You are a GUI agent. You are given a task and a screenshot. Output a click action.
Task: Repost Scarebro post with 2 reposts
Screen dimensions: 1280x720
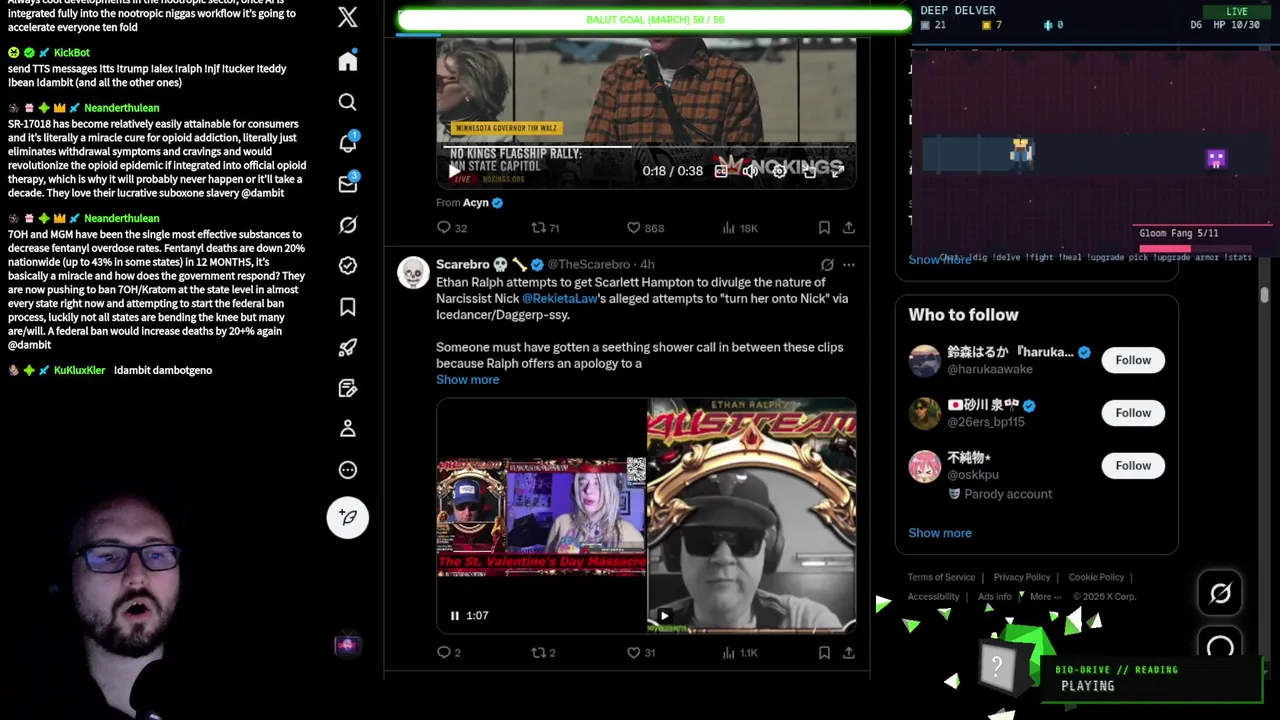coord(543,653)
